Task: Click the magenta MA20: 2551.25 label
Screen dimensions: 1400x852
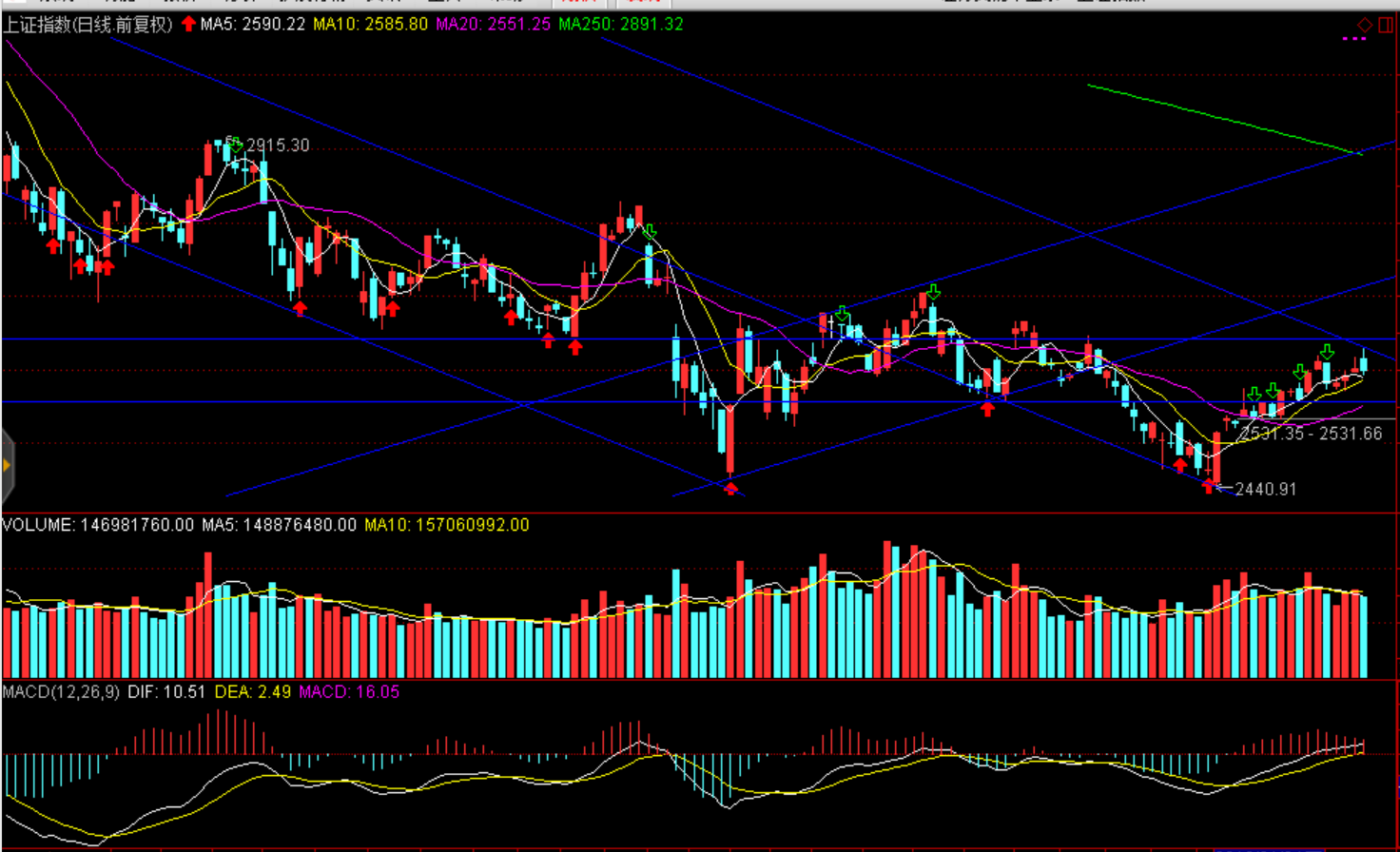Action: tap(493, 24)
